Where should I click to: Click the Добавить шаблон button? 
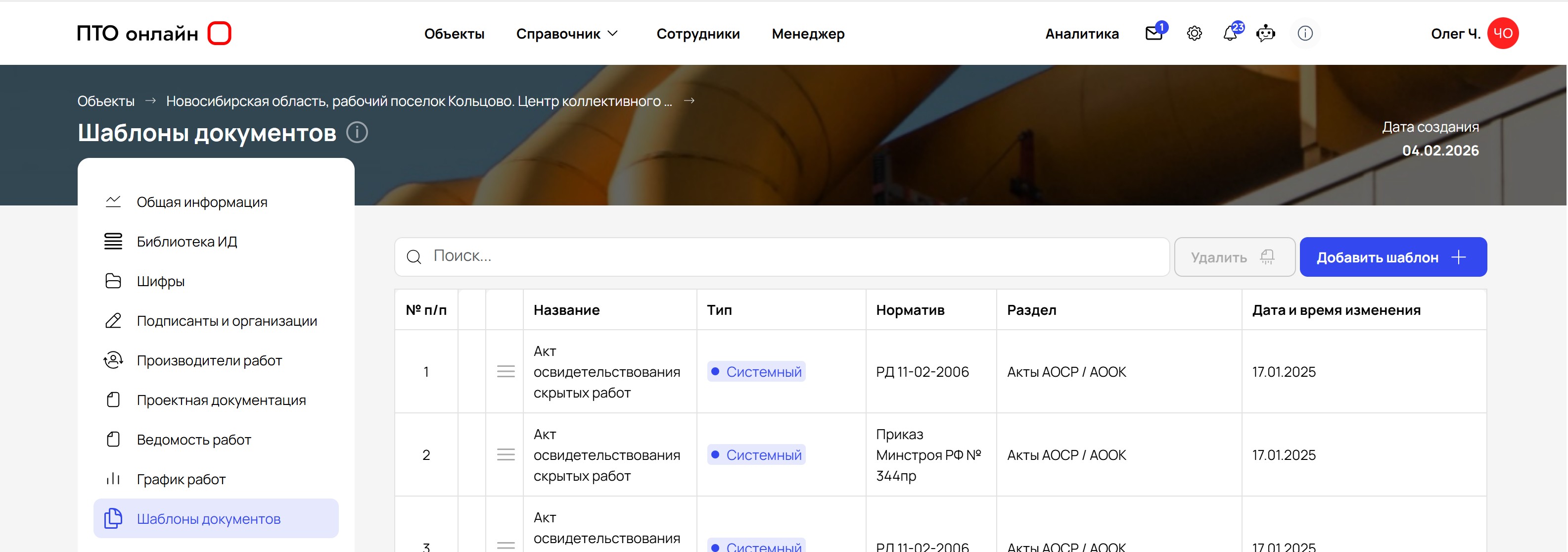click(1393, 257)
